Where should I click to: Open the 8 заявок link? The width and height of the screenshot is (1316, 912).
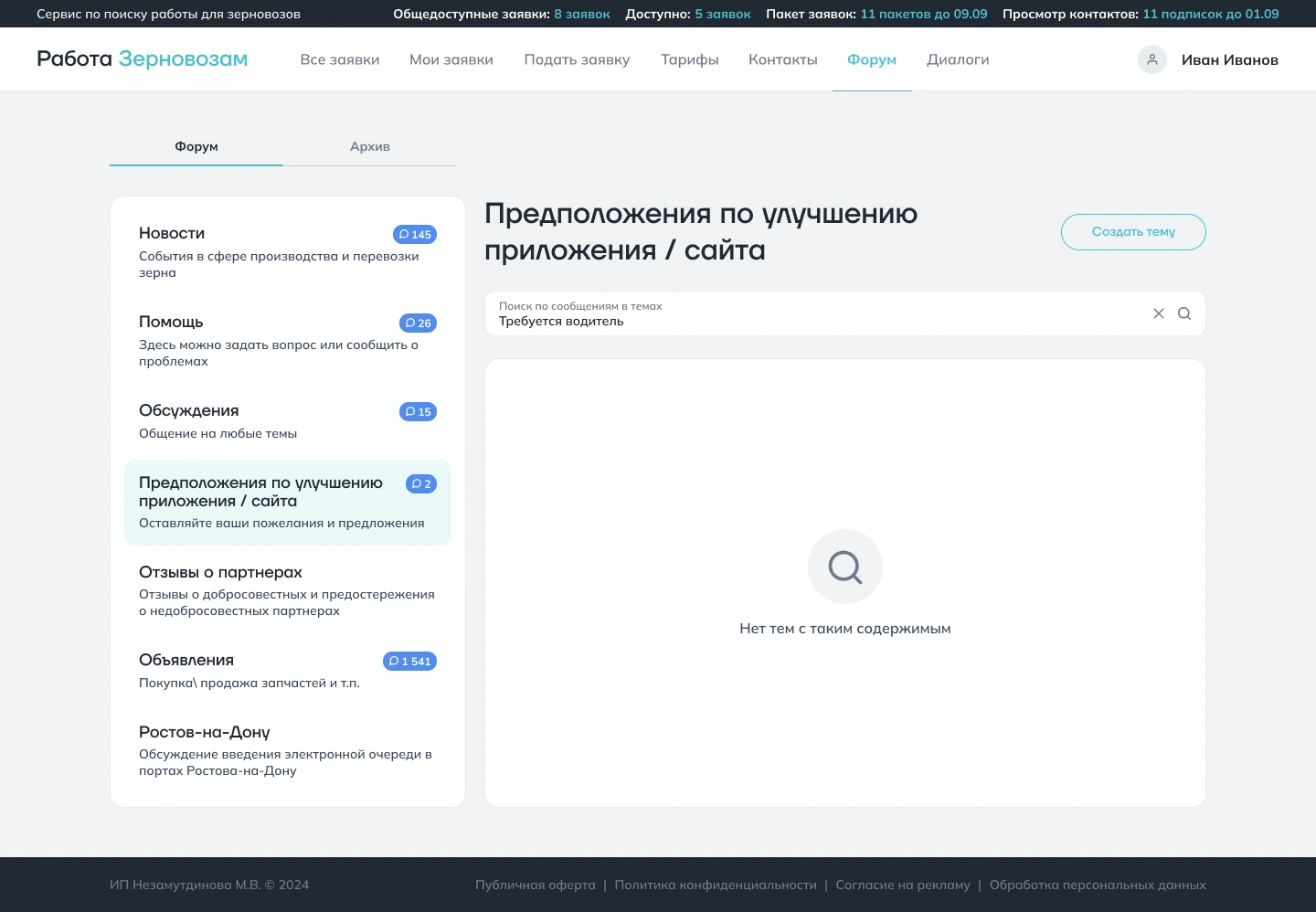click(582, 14)
